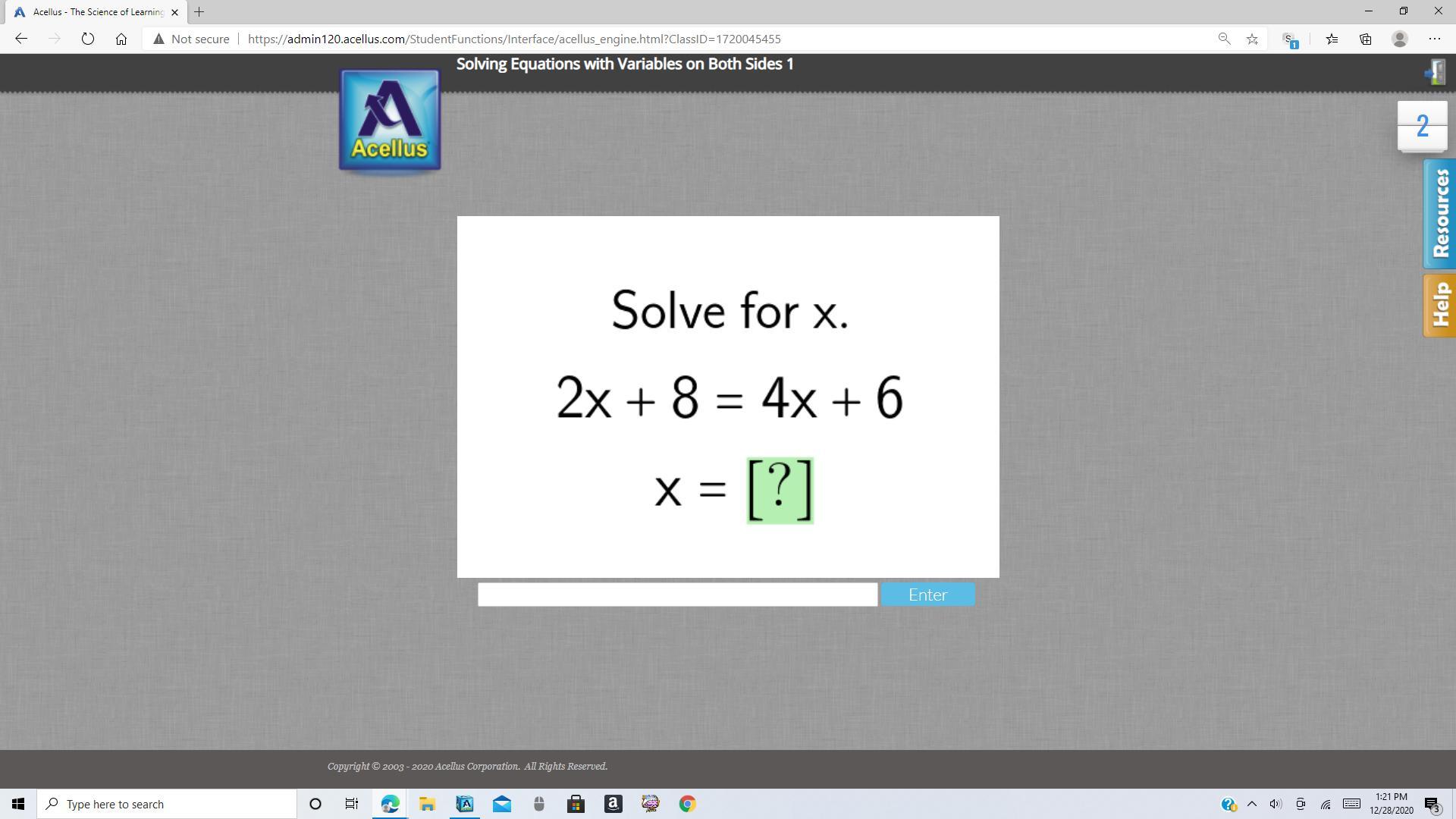Open the Collections icon
This screenshot has height=819, width=1456.
tap(1365, 39)
